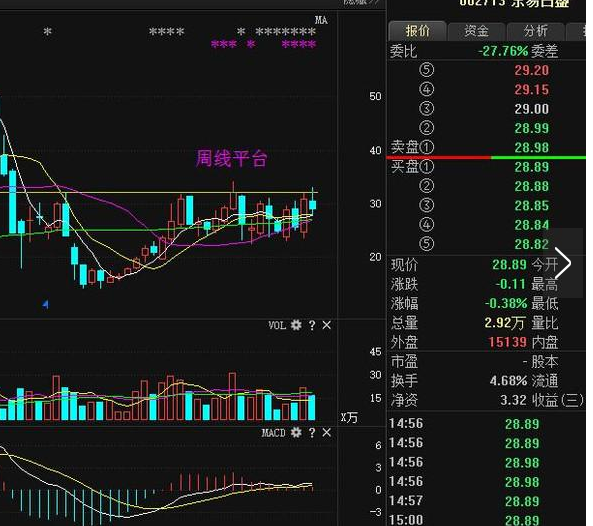Click the 15:00 trade tick row
The height and width of the screenshot is (526, 593).
(487, 520)
